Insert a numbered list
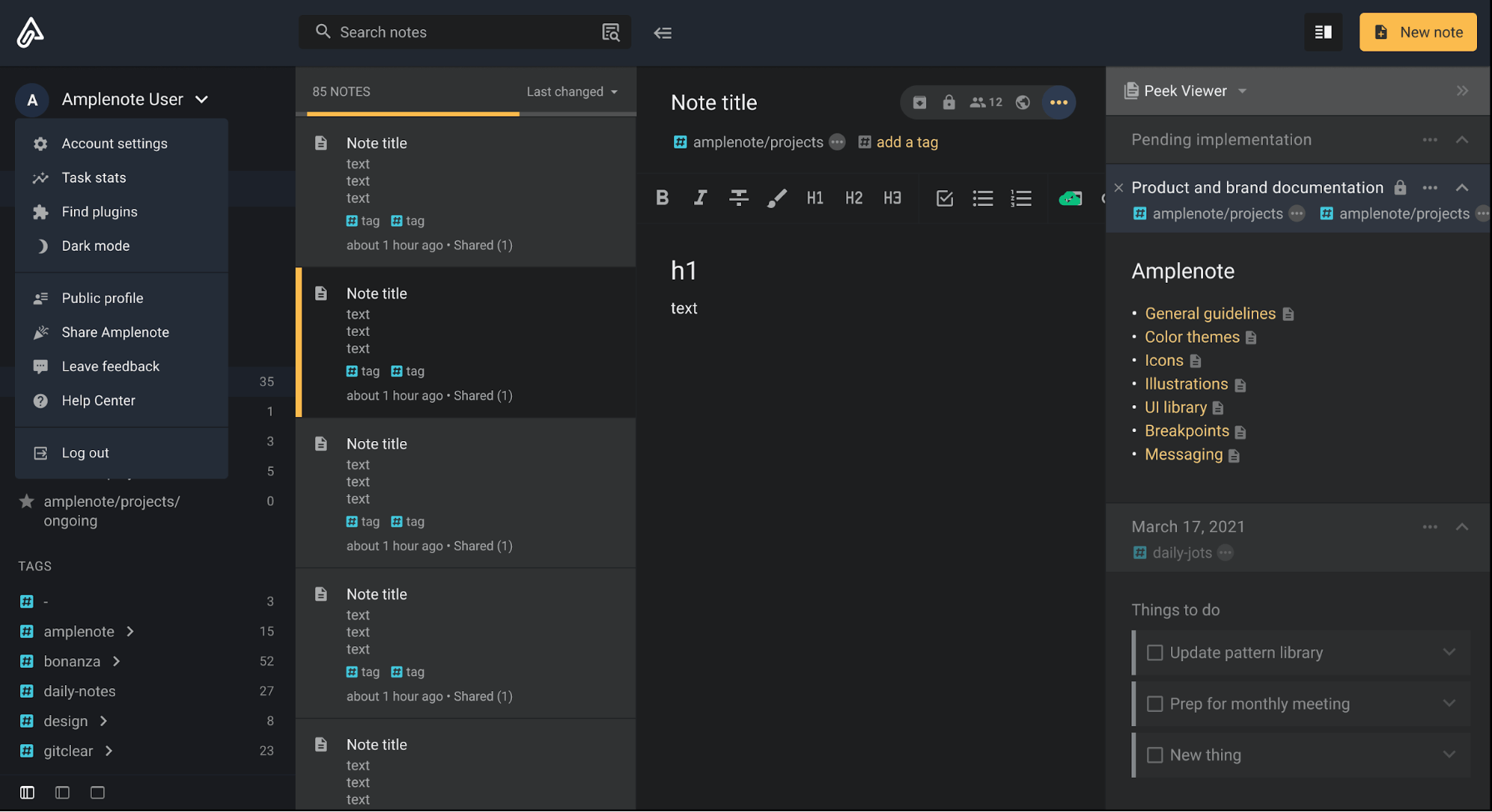 pos(1021,198)
